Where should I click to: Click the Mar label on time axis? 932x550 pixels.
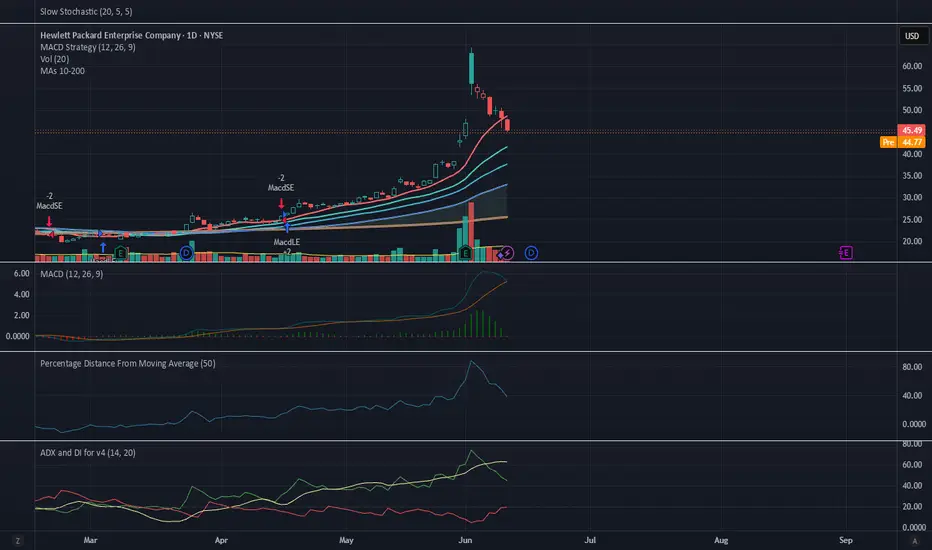tap(90, 540)
